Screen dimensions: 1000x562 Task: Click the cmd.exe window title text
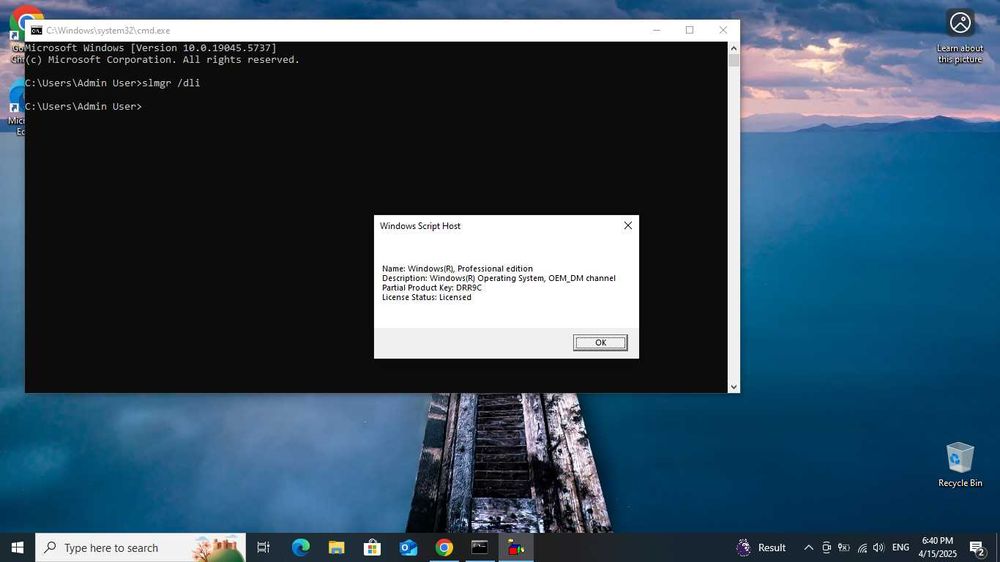(x=108, y=31)
